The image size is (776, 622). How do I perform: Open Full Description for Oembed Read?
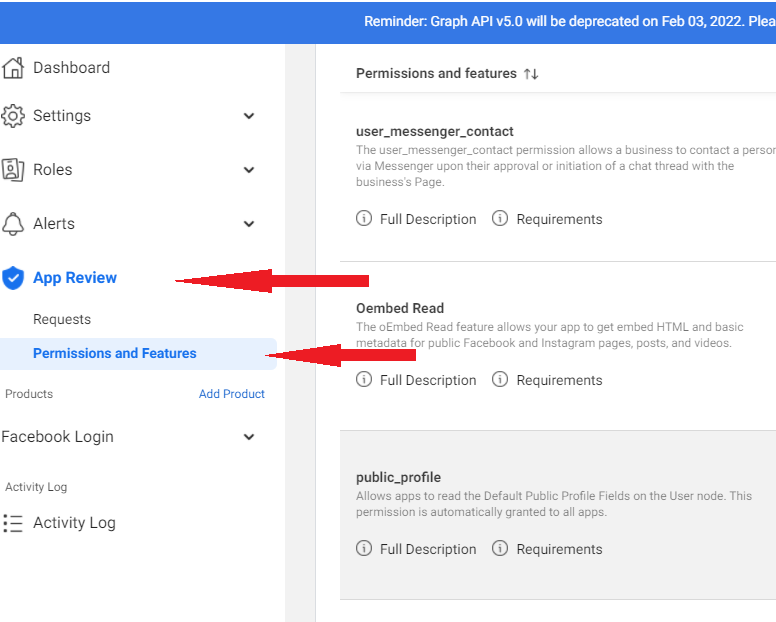tap(428, 381)
